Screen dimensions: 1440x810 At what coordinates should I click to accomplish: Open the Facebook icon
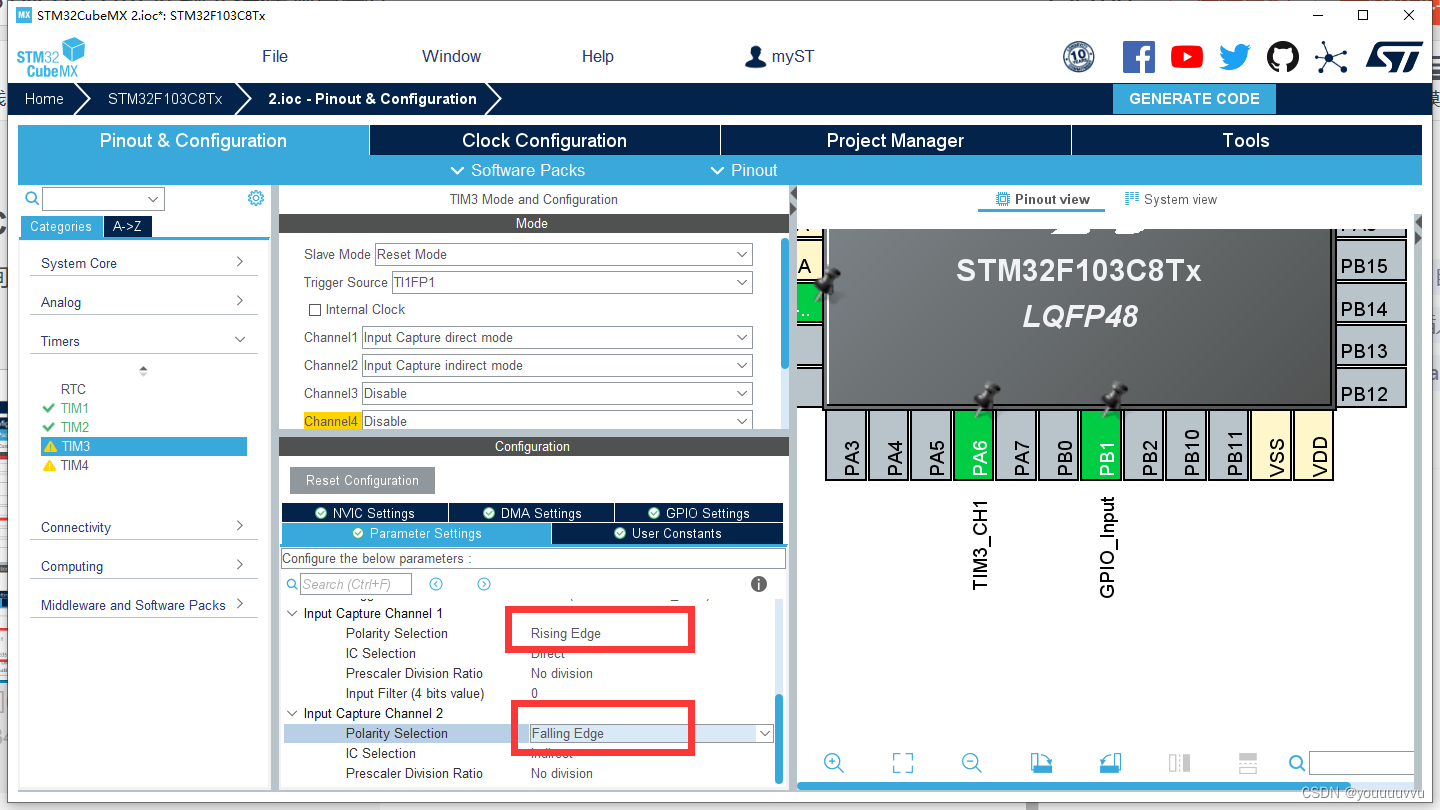pos(1138,57)
